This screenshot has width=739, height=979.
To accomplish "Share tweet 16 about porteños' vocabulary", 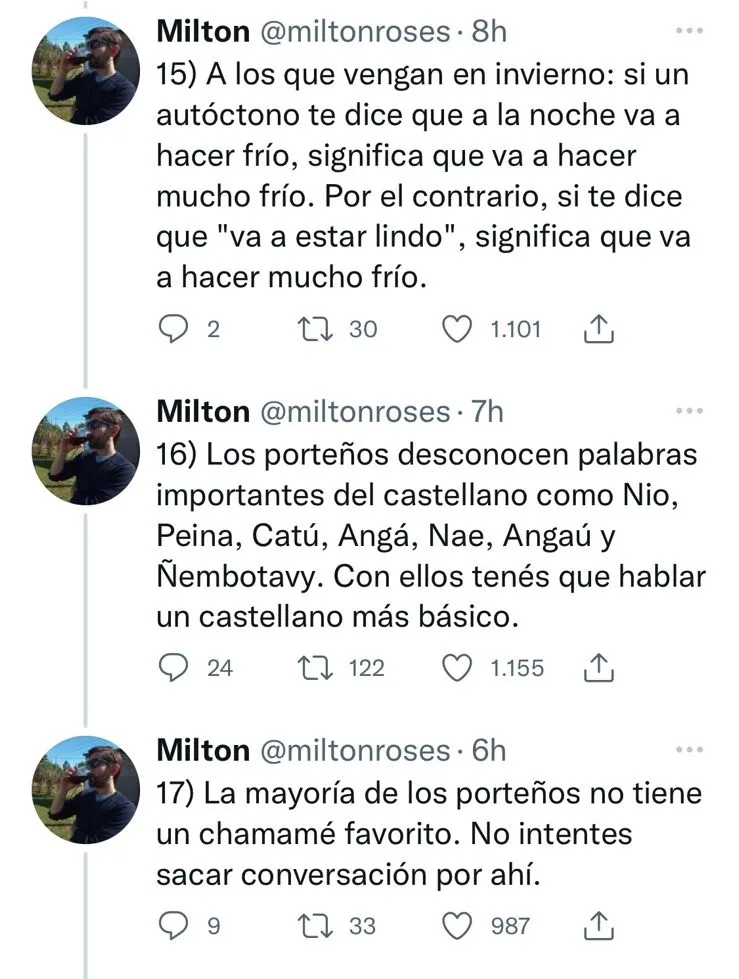I will 597,667.
